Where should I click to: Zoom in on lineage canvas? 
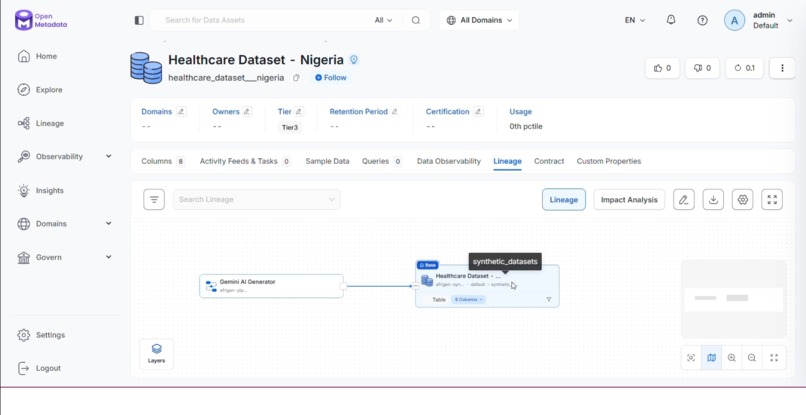(731, 358)
